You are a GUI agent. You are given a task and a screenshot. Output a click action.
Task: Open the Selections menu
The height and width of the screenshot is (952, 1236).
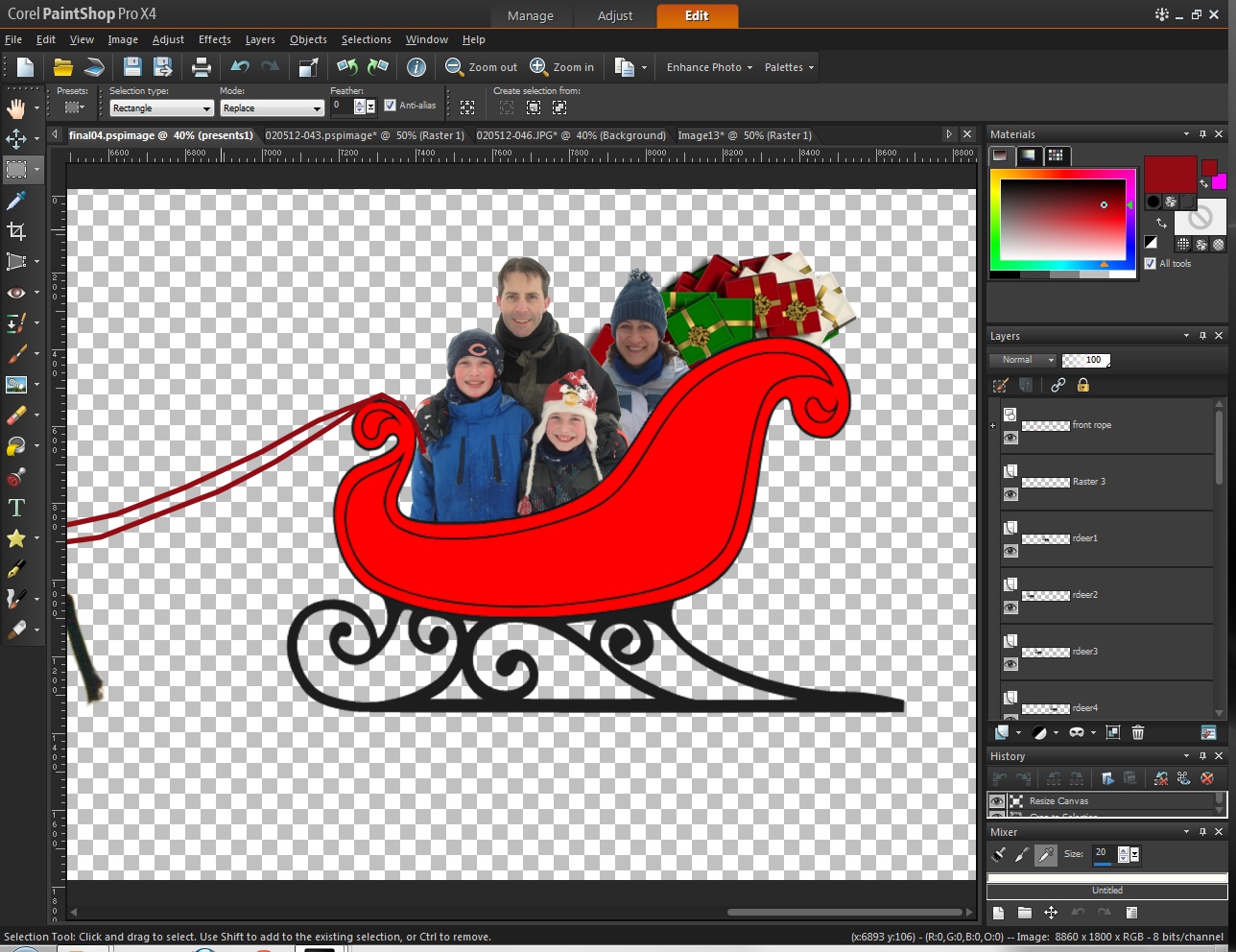[367, 39]
